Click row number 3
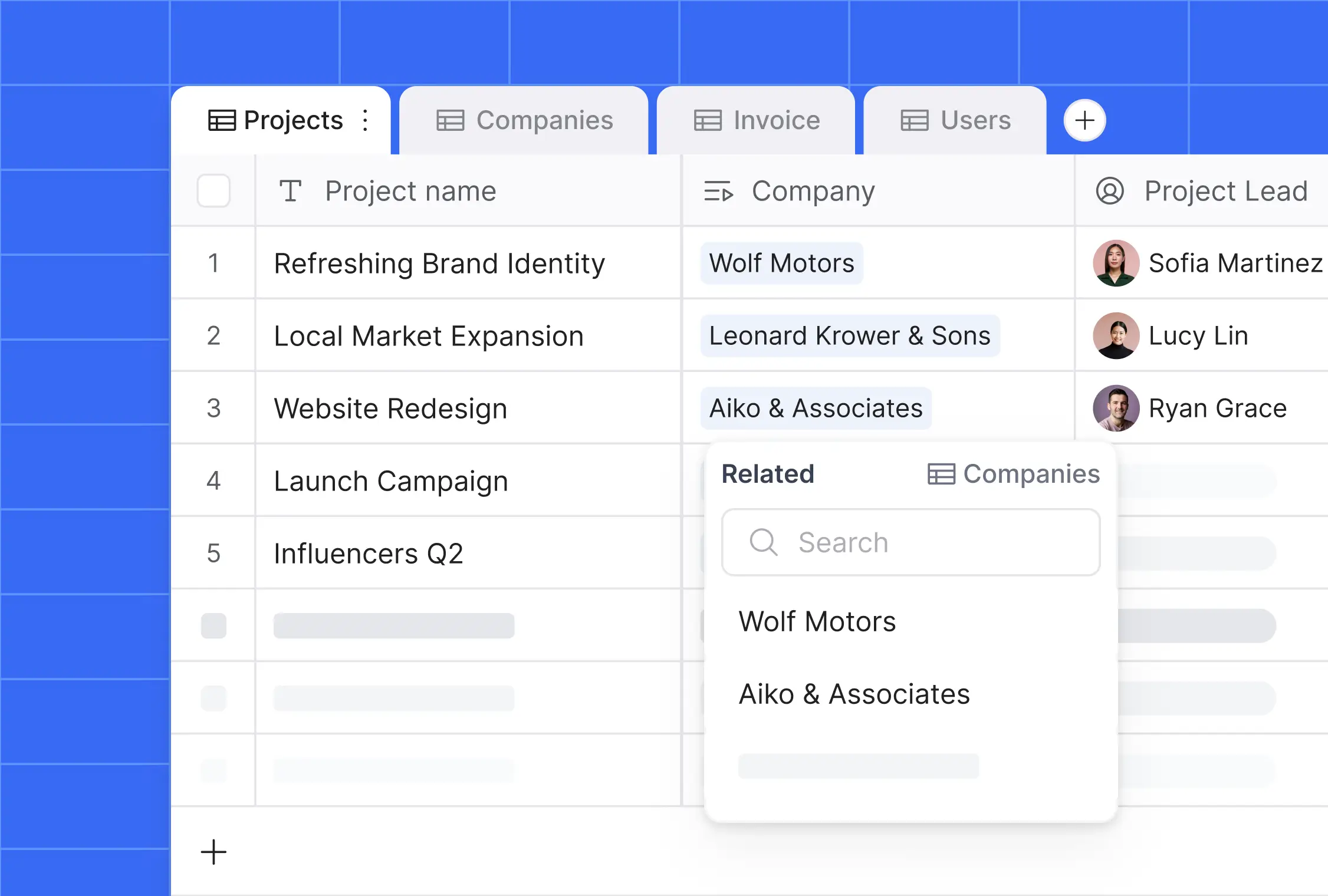Viewport: 1328px width, 896px height. click(213, 408)
